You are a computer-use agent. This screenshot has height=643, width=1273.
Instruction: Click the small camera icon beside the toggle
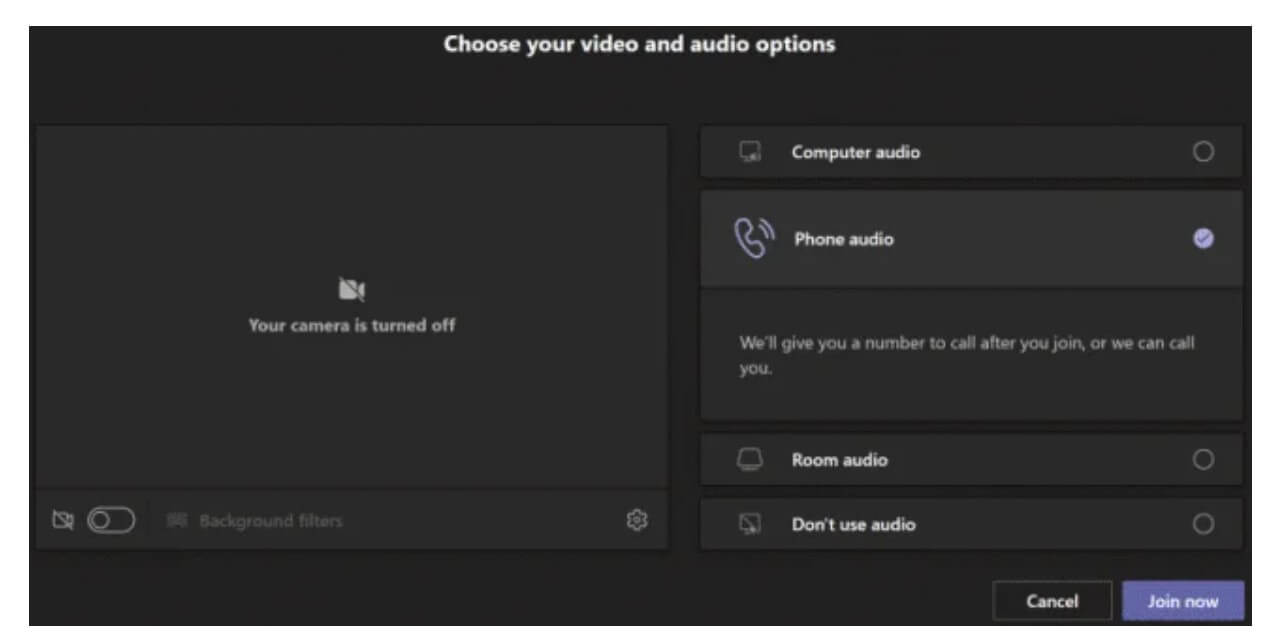(63, 520)
